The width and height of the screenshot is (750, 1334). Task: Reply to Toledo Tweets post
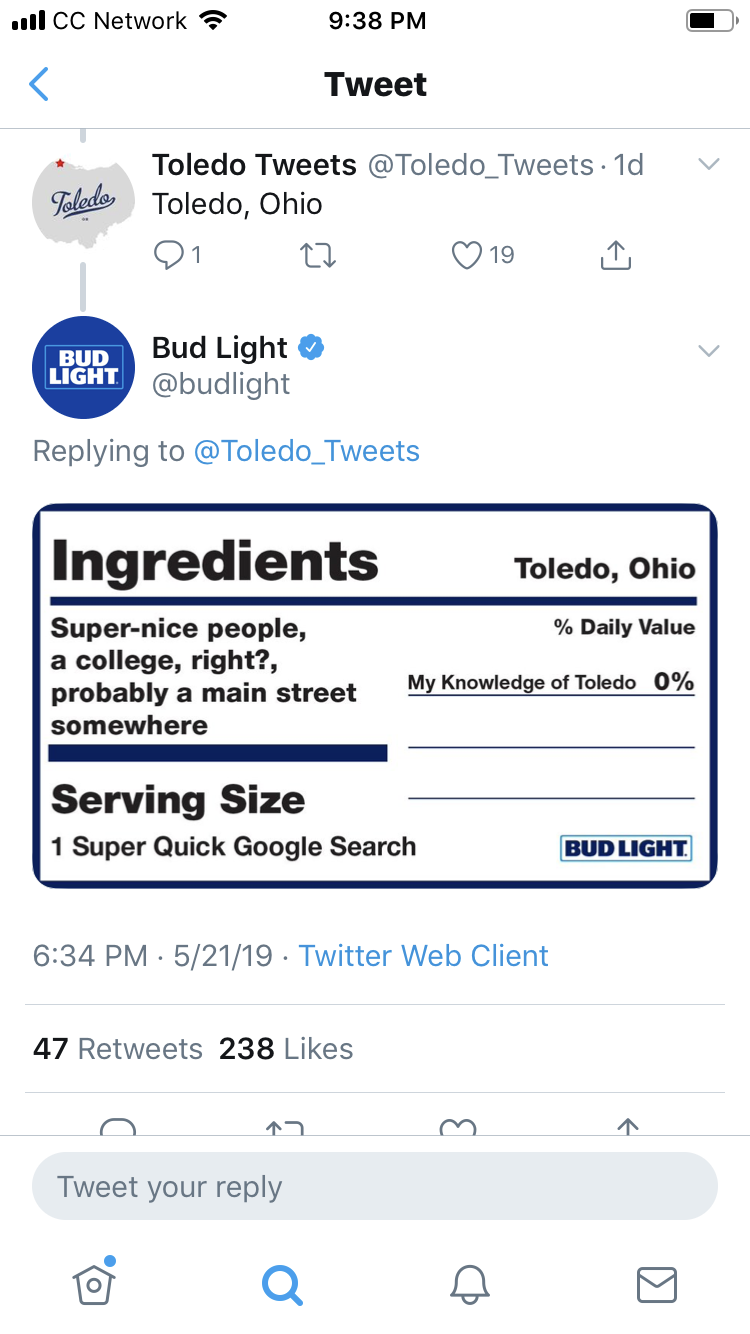tap(168, 256)
